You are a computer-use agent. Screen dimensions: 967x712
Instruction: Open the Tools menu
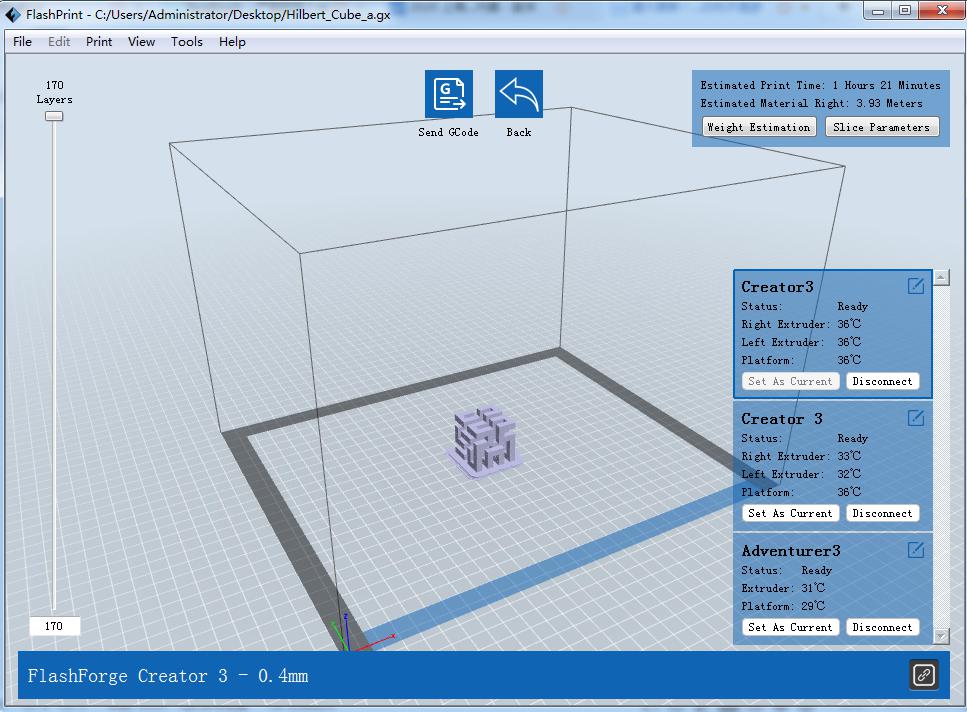tap(187, 41)
